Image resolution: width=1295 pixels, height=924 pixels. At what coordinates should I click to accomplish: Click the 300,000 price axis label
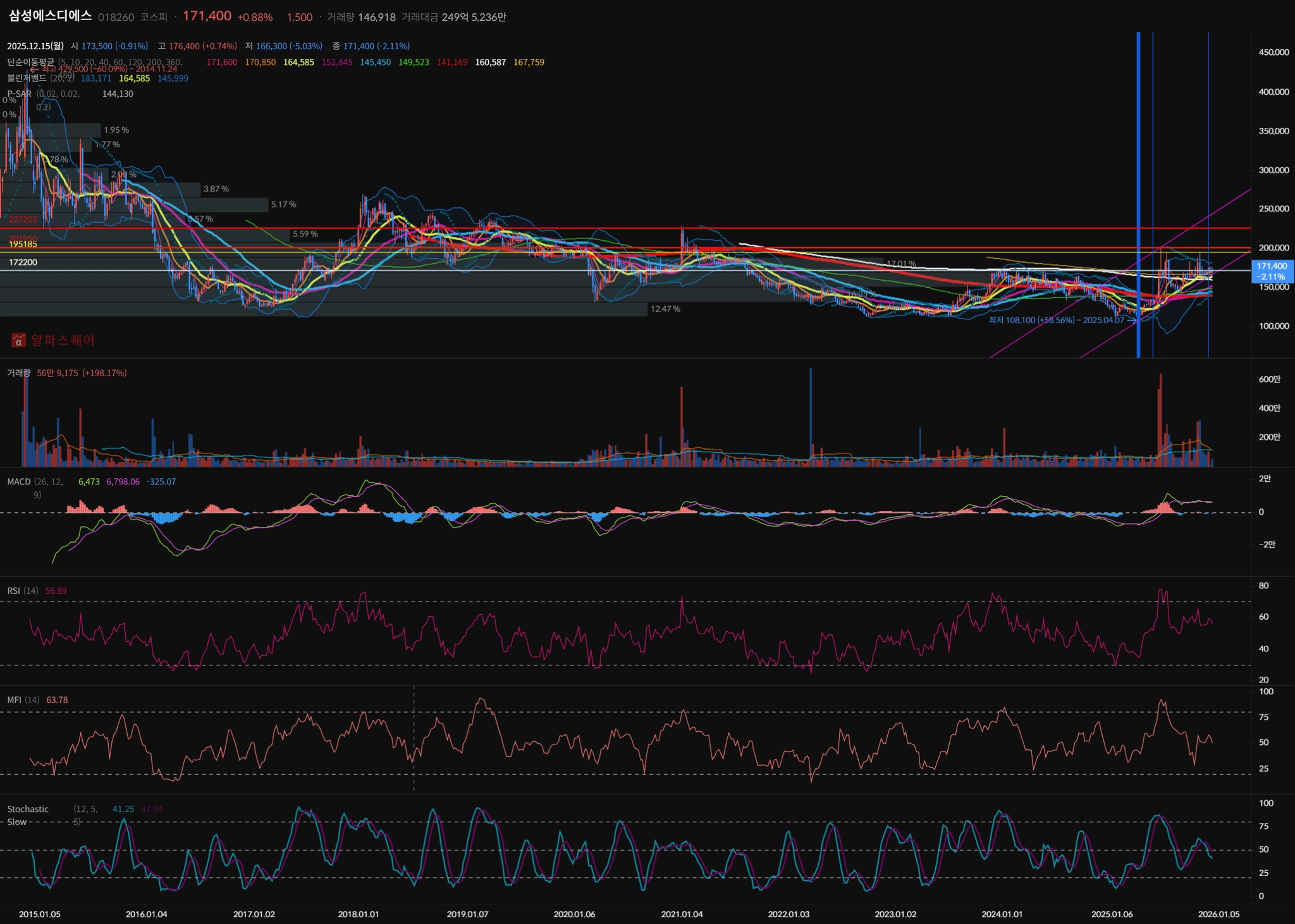pyautogui.click(x=1274, y=170)
